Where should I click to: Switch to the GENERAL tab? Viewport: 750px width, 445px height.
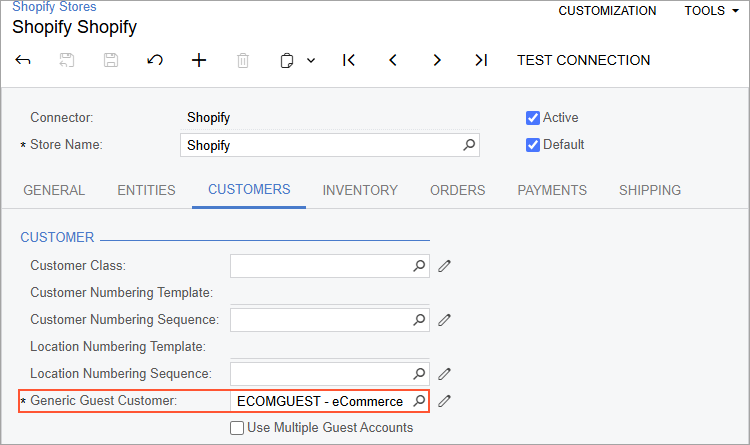tap(54, 190)
